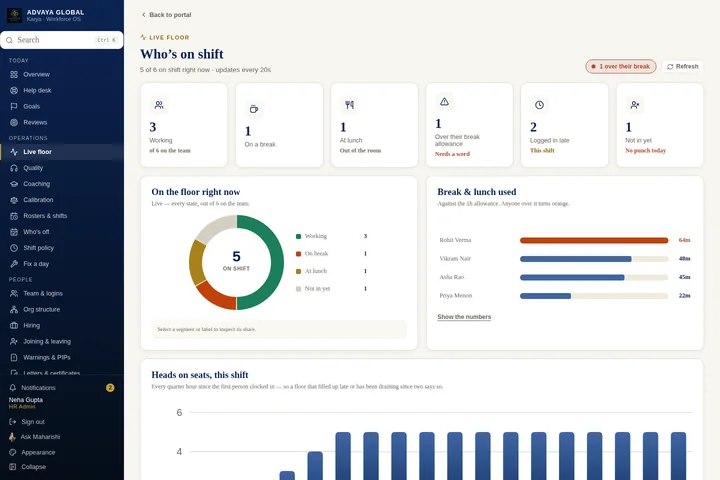Click the Working people icon on card
Image resolution: width=720 pixels, height=480 pixels.
pos(159,105)
